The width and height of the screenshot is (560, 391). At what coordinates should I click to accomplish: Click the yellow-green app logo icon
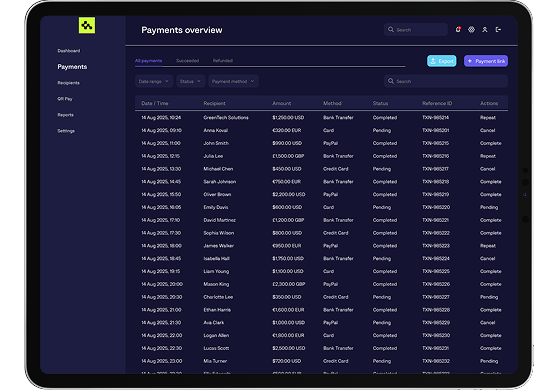[87, 25]
